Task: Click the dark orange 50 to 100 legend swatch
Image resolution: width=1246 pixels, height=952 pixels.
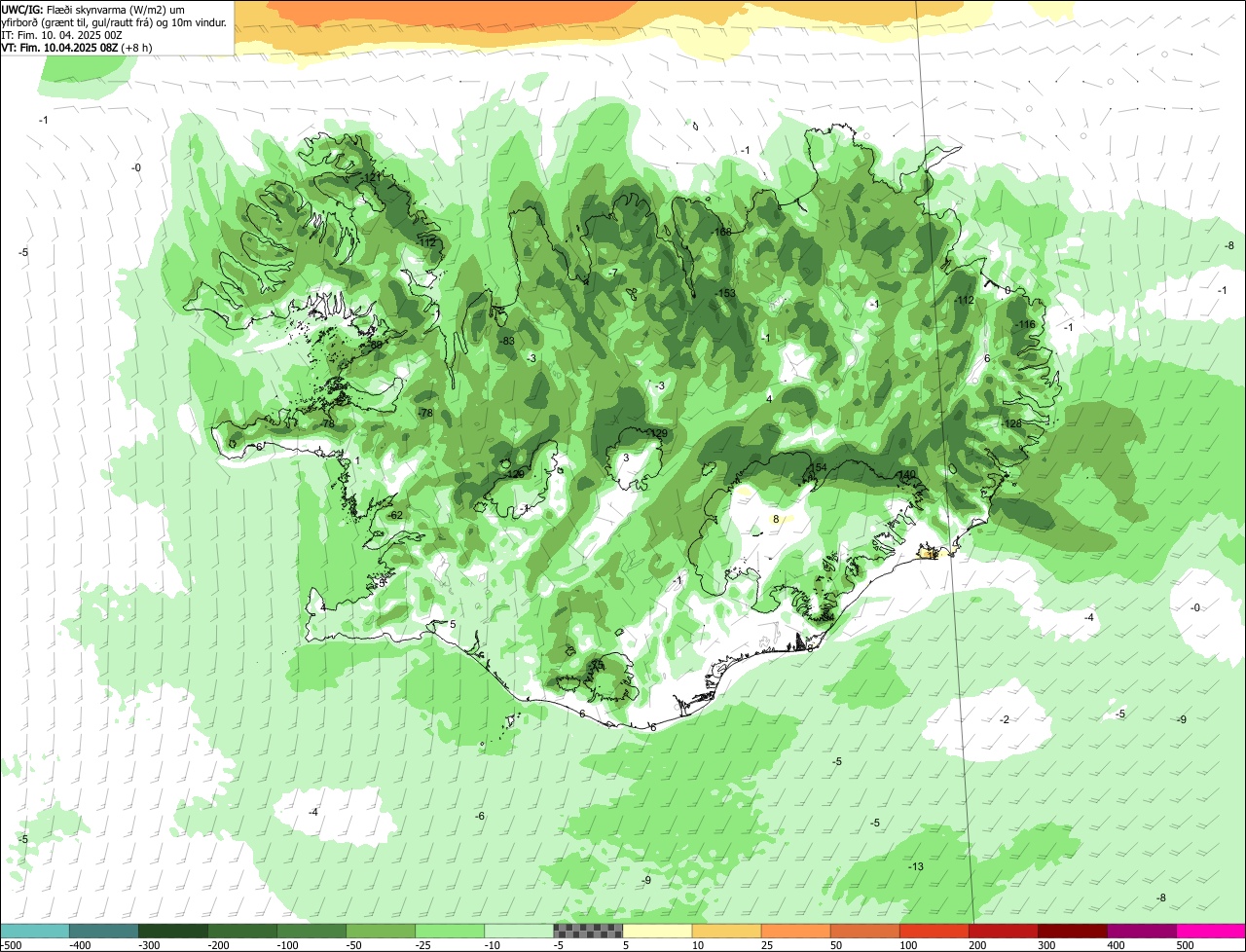Action: click(864, 930)
